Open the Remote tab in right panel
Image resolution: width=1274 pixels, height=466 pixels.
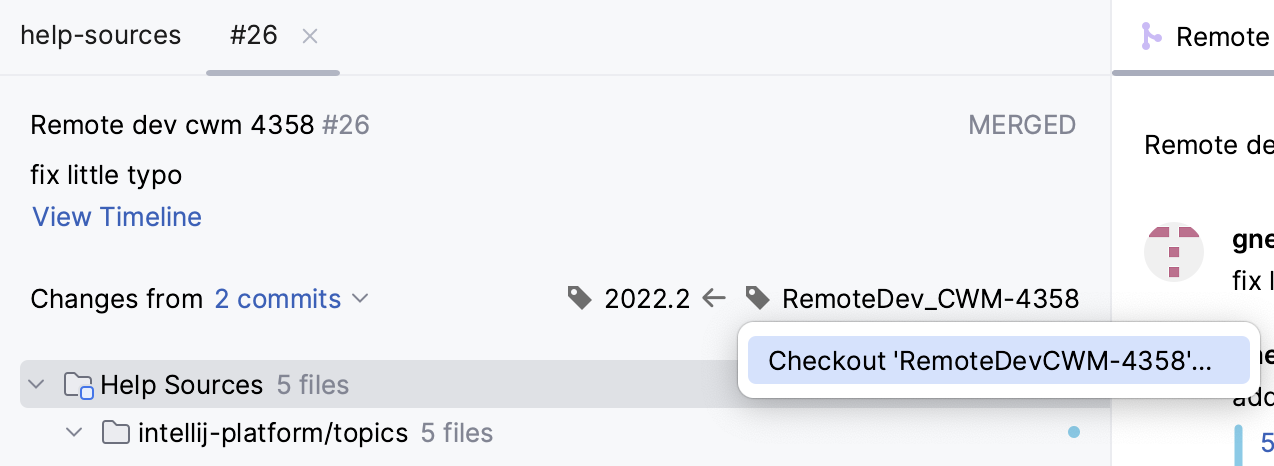(1206, 37)
